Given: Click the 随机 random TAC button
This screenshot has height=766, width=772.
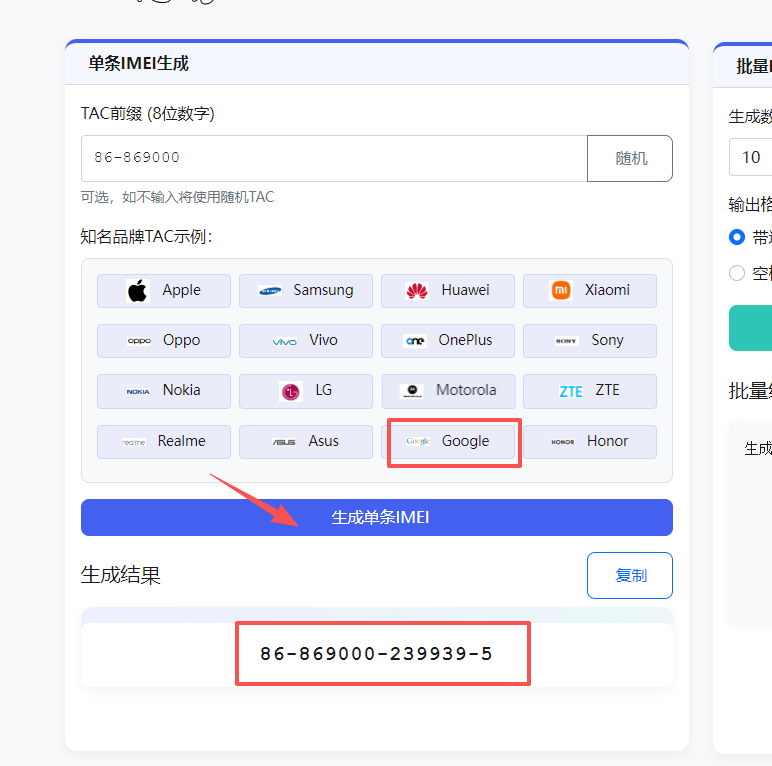Looking at the screenshot, I should tap(630, 159).
